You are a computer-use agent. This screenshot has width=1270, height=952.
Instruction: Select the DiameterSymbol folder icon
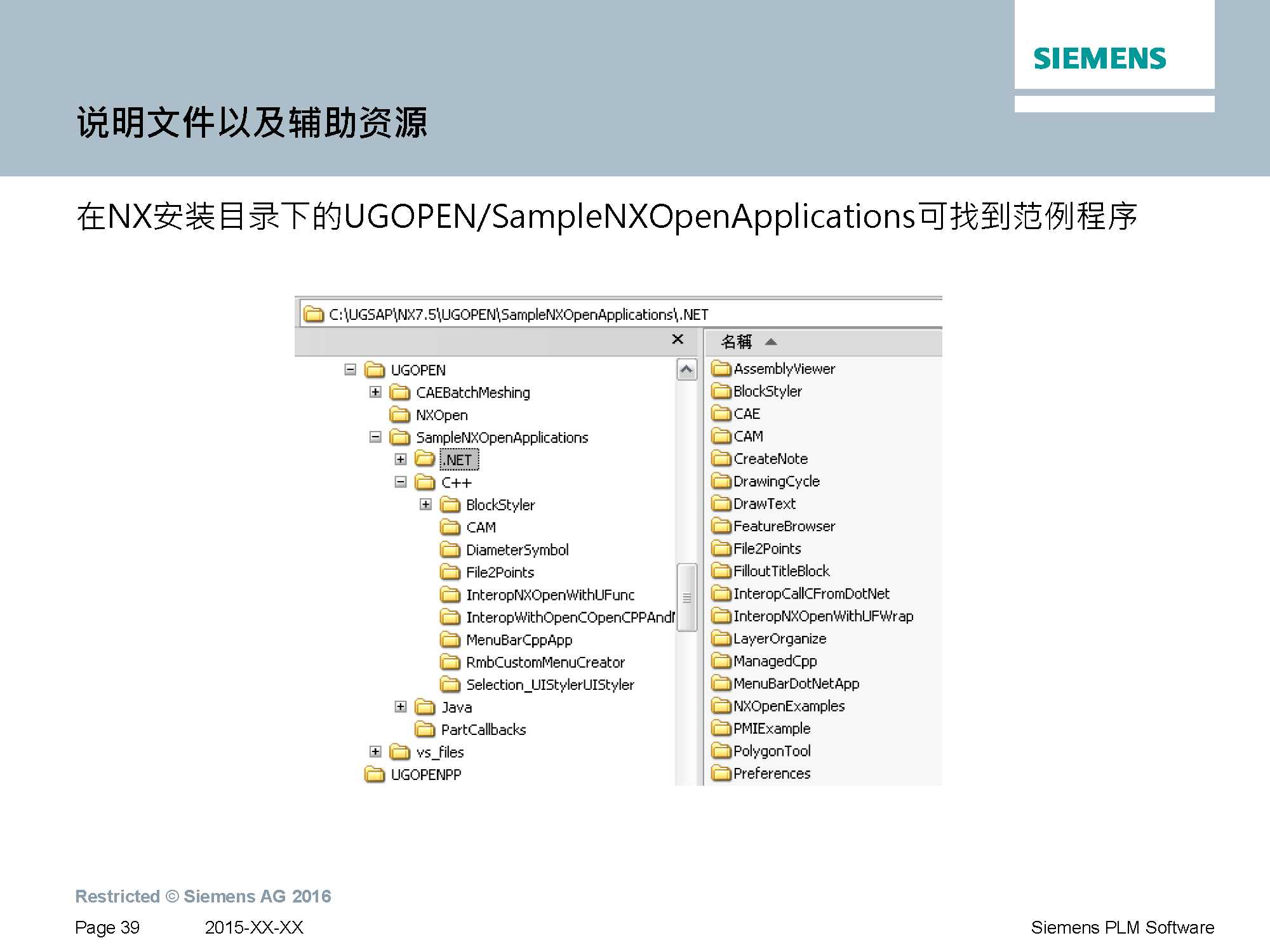(450, 550)
